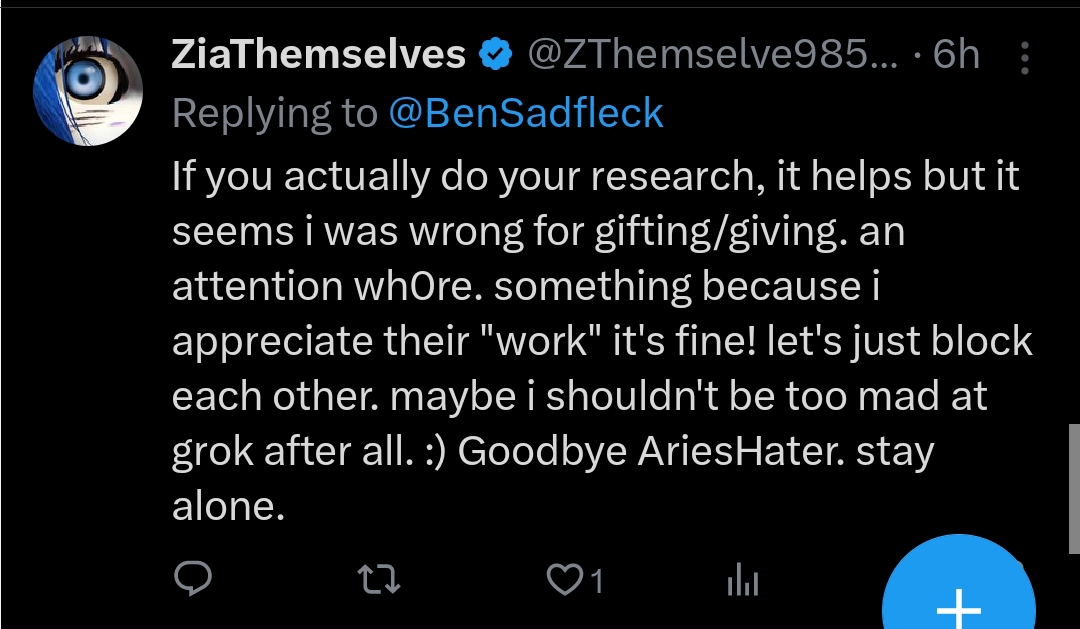Image resolution: width=1080 pixels, height=629 pixels.
Task: Click the blue verified checkmark badge
Action: click(x=497, y=55)
